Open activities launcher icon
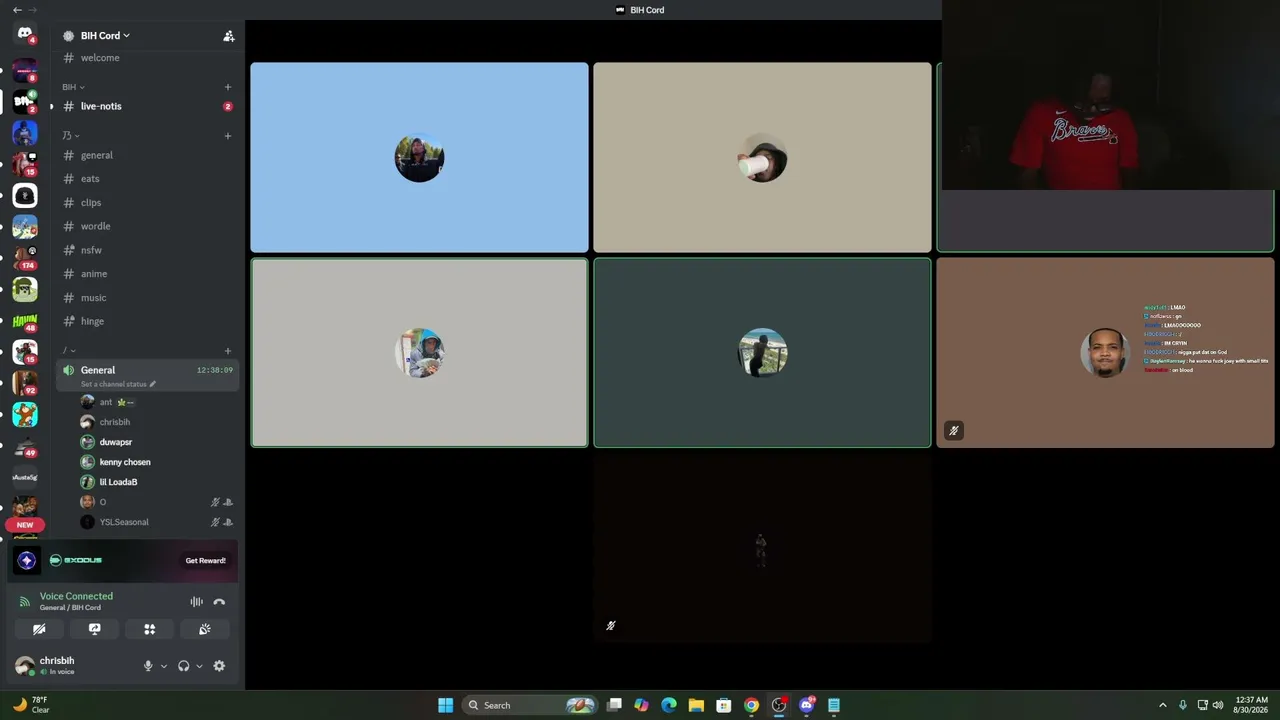 150,629
